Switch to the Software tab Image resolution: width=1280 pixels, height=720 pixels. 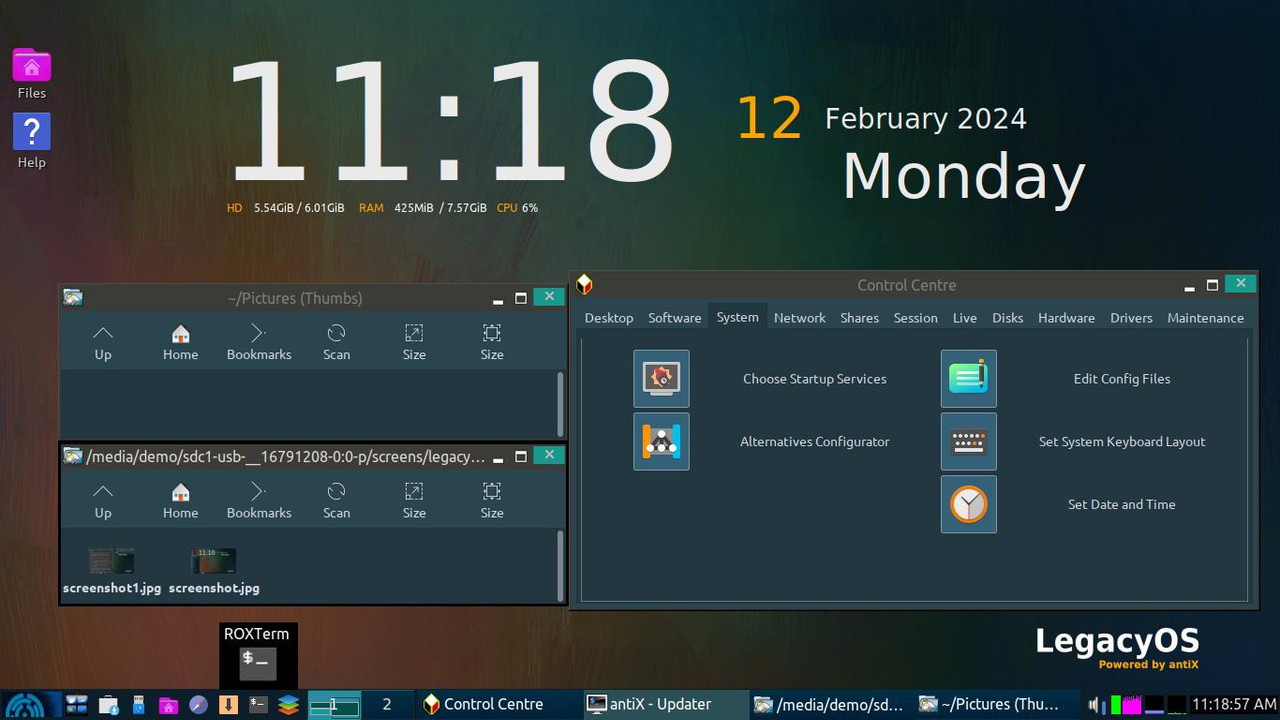[x=675, y=318]
